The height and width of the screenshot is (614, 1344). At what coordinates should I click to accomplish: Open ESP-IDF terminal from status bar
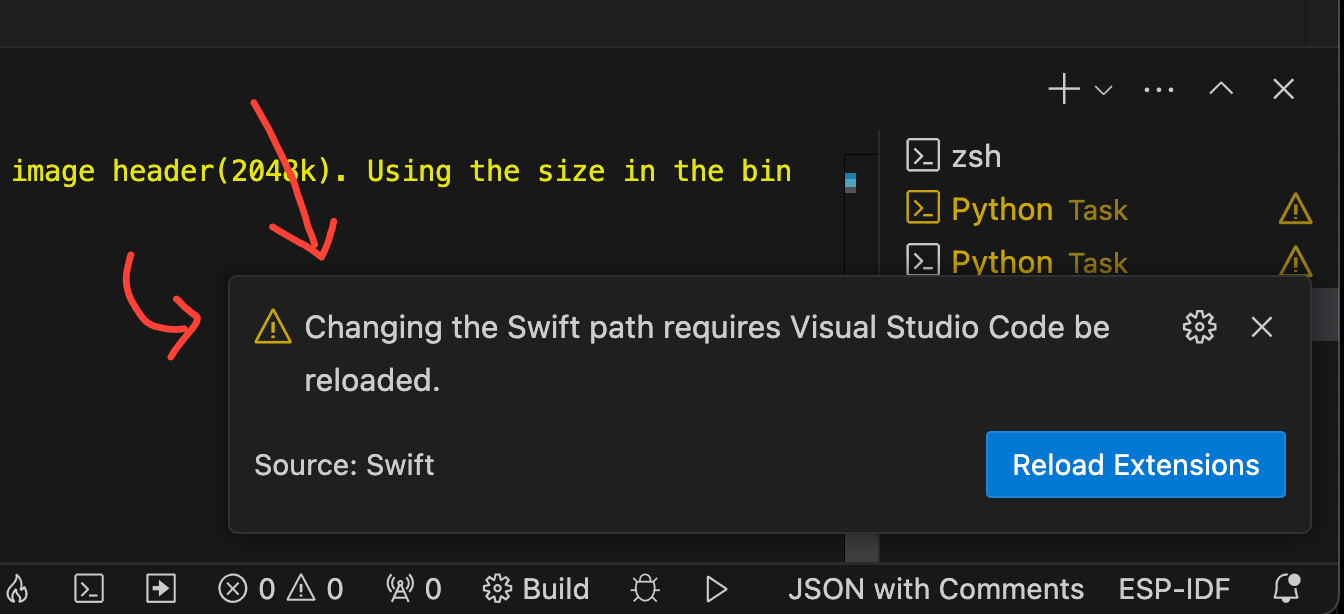(x=90, y=589)
